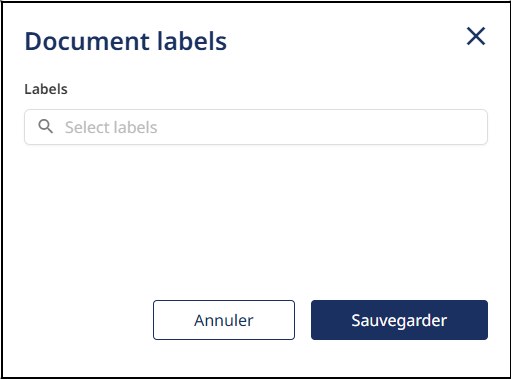Open the Select labels dropdown list

tap(256, 127)
